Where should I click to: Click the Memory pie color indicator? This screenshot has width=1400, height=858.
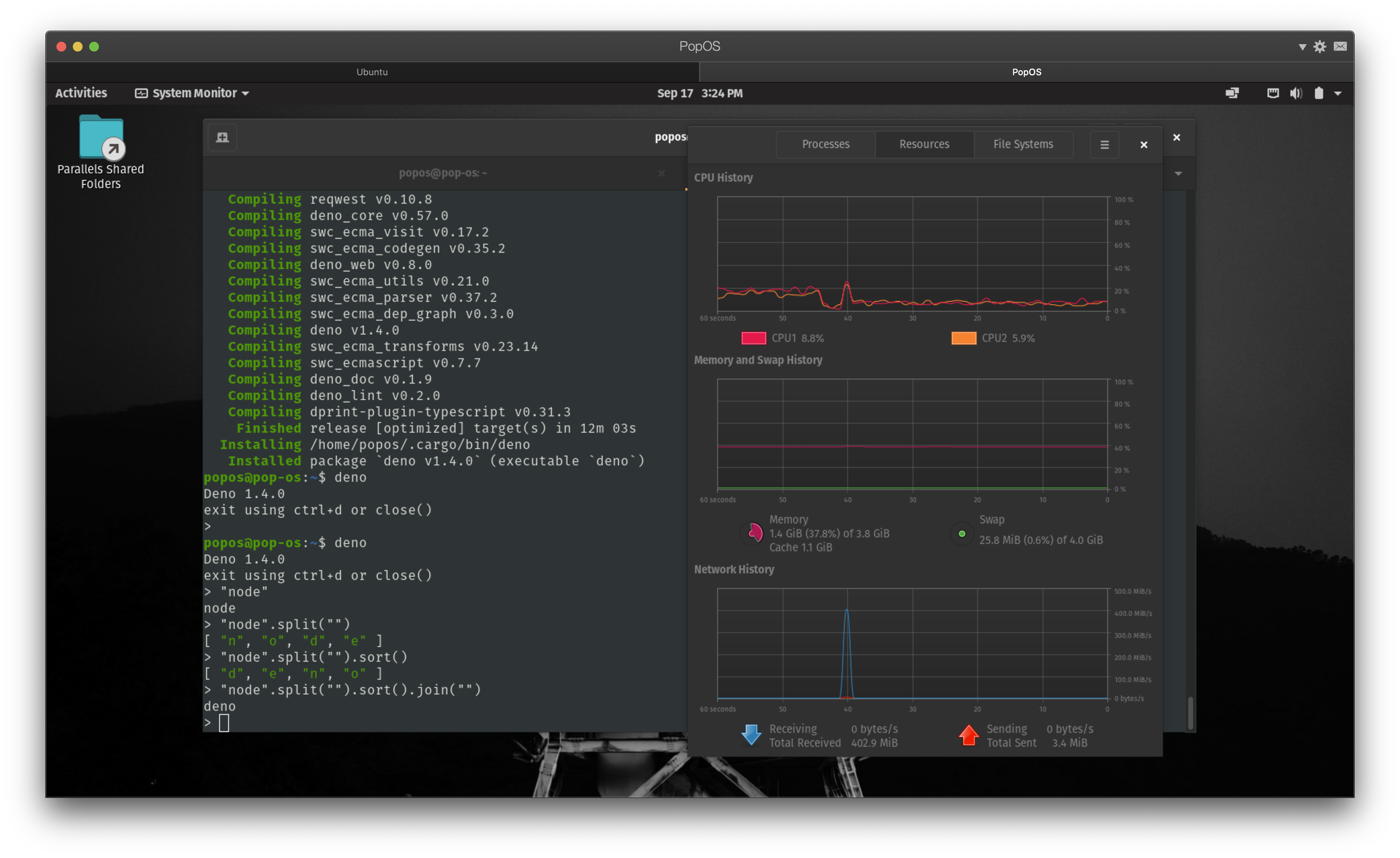click(752, 534)
